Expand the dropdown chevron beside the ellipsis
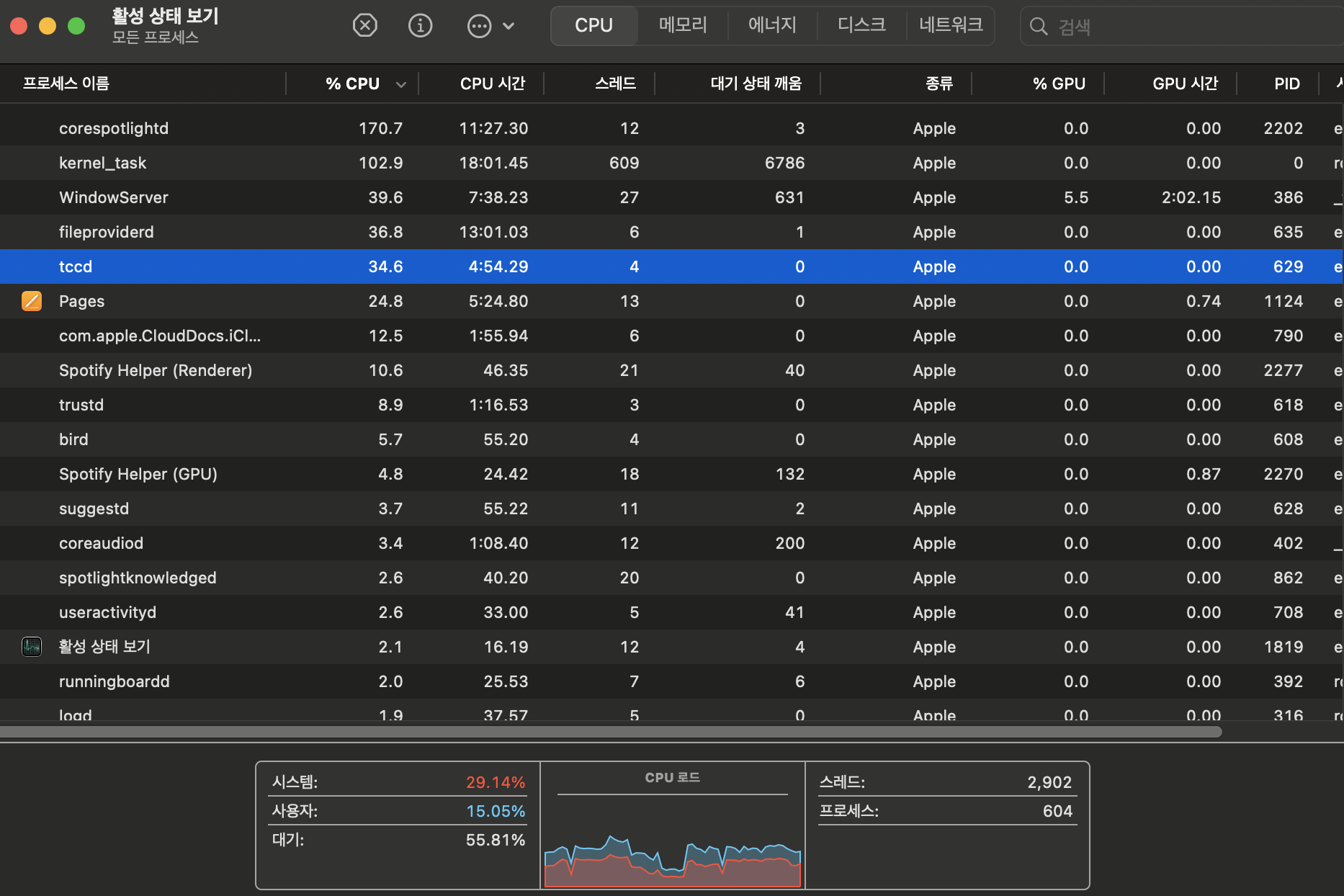The image size is (1344, 896). pos(509,27)
